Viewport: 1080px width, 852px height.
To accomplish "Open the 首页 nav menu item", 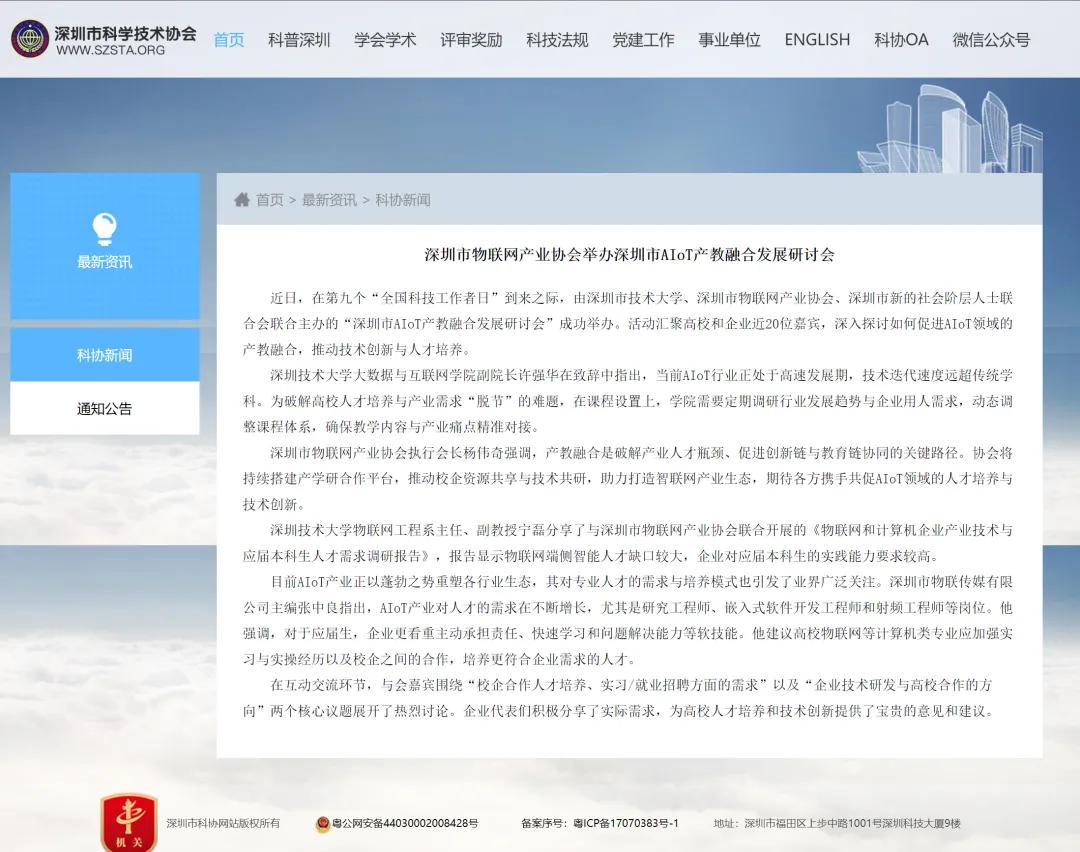I will 229,40.
